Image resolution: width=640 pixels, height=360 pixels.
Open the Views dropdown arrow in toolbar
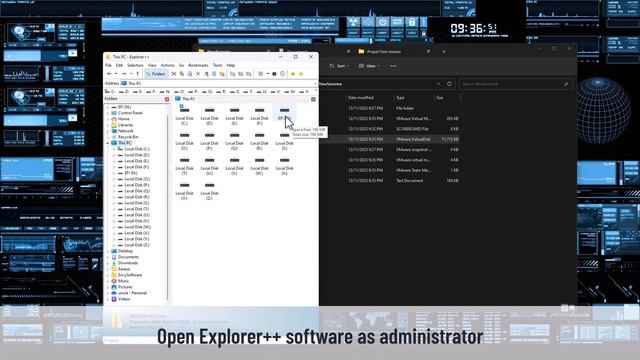pyautogui.click(x=268, y=74)
